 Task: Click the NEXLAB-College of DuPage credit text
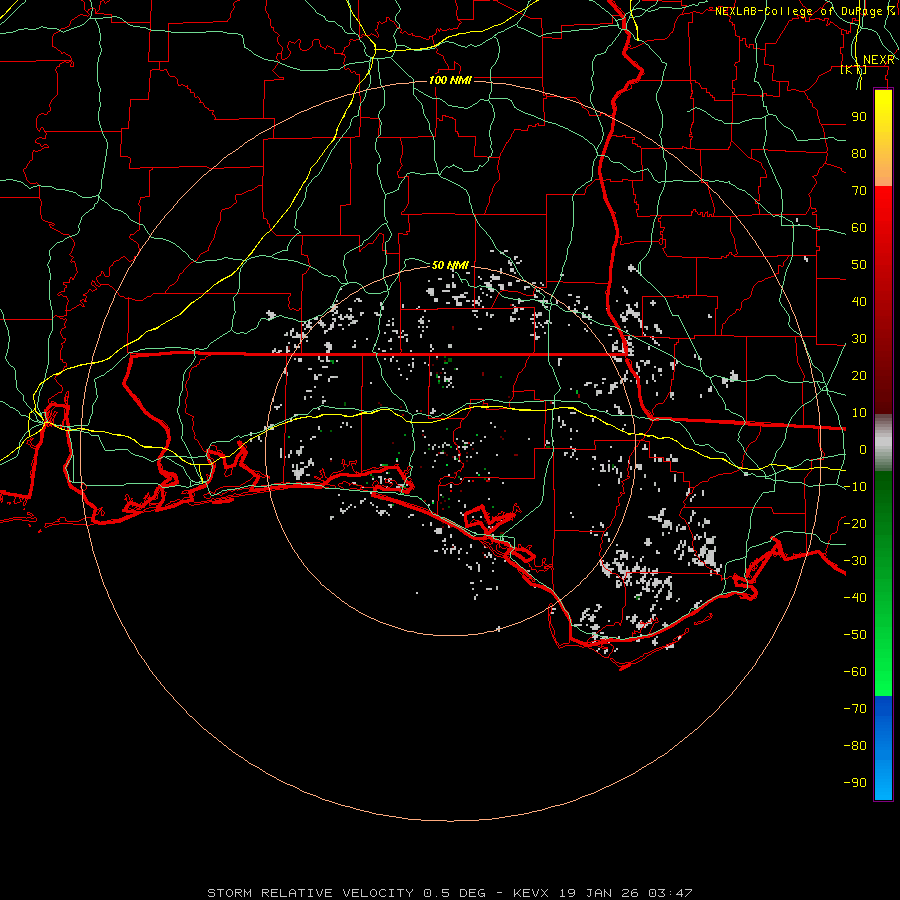click(x=804, y=11)
